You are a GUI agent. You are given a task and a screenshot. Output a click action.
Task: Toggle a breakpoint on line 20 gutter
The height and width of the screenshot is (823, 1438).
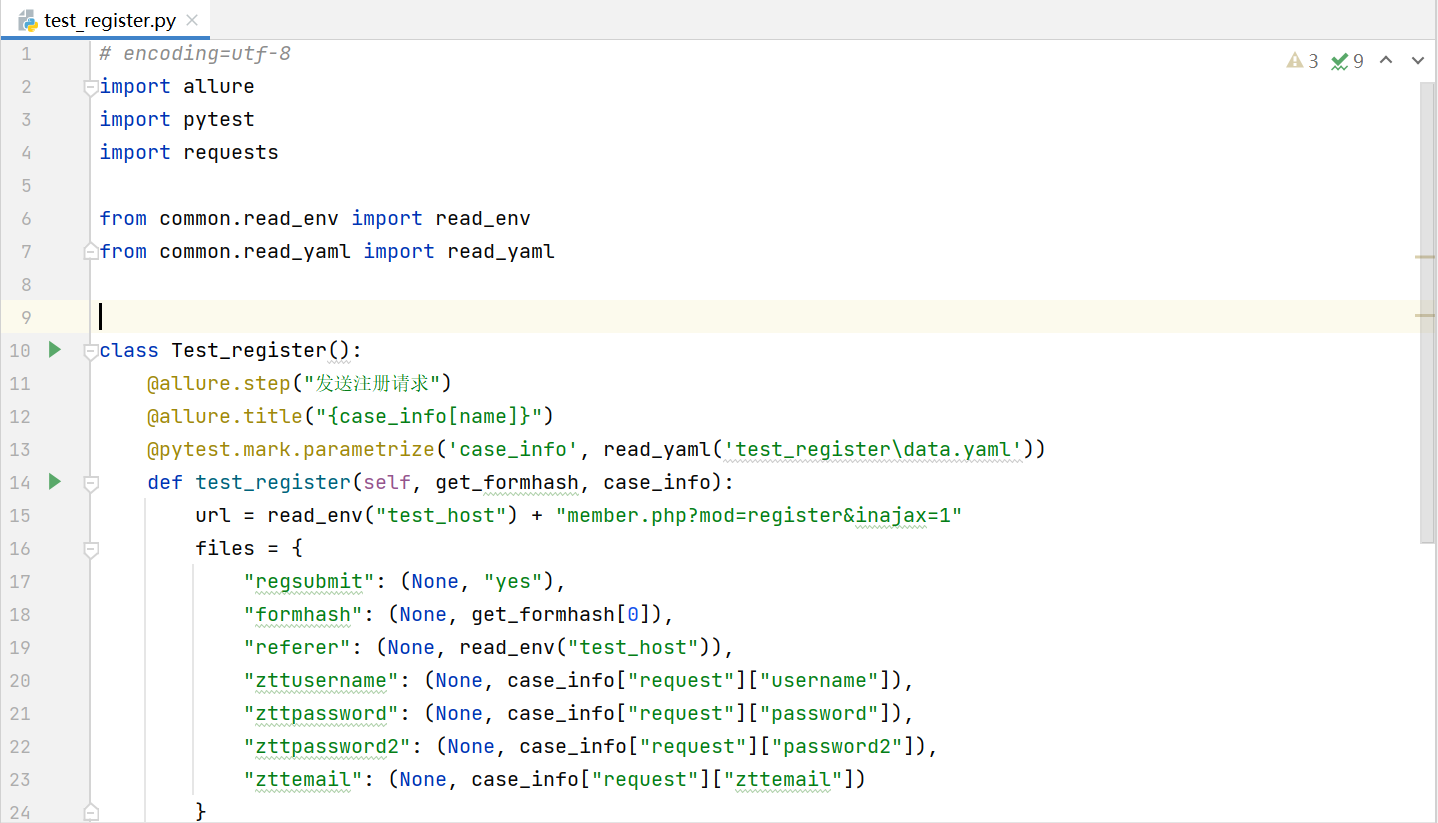tap(60, 680)
